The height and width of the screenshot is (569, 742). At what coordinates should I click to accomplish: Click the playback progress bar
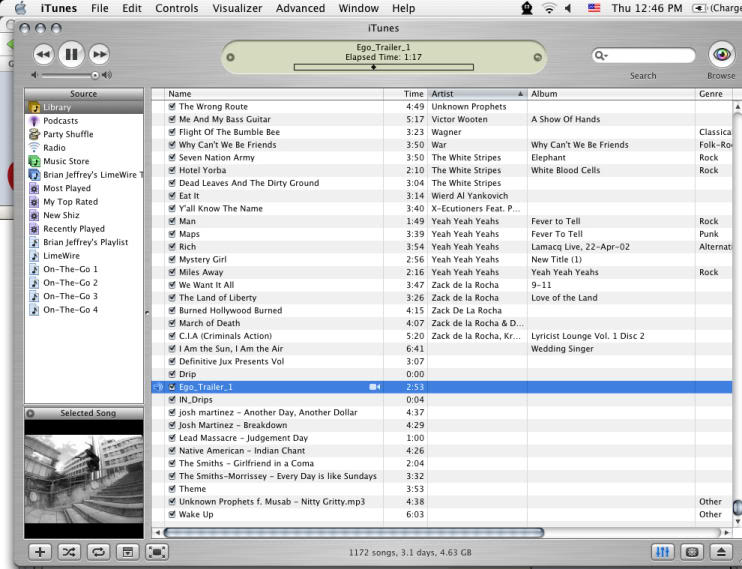coord(383,67)
